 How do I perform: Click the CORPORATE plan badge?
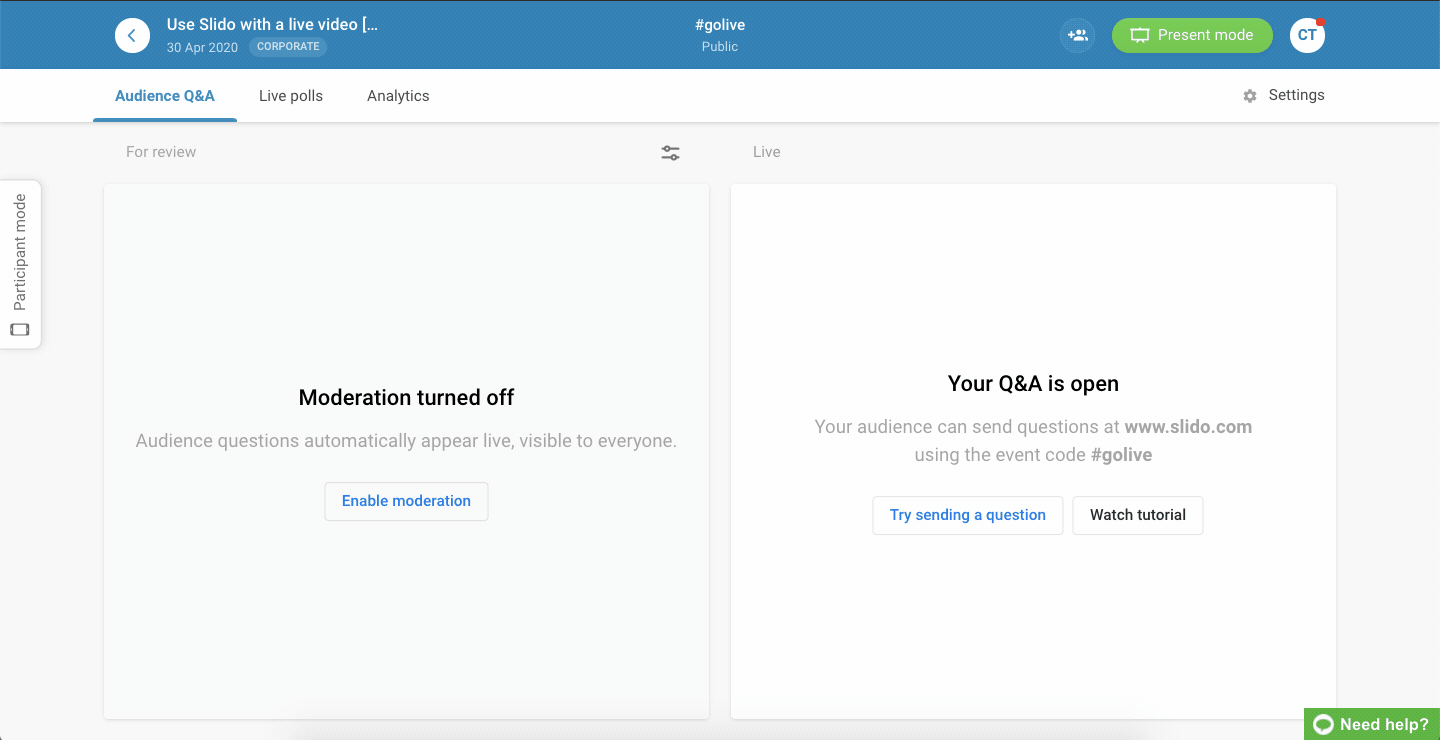(x=288, y=47)
